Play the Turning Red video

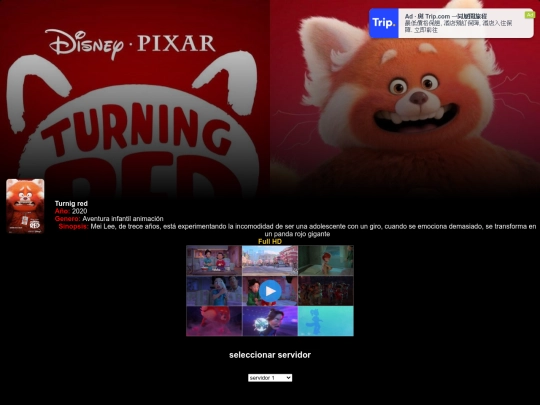tap(270, 291)
